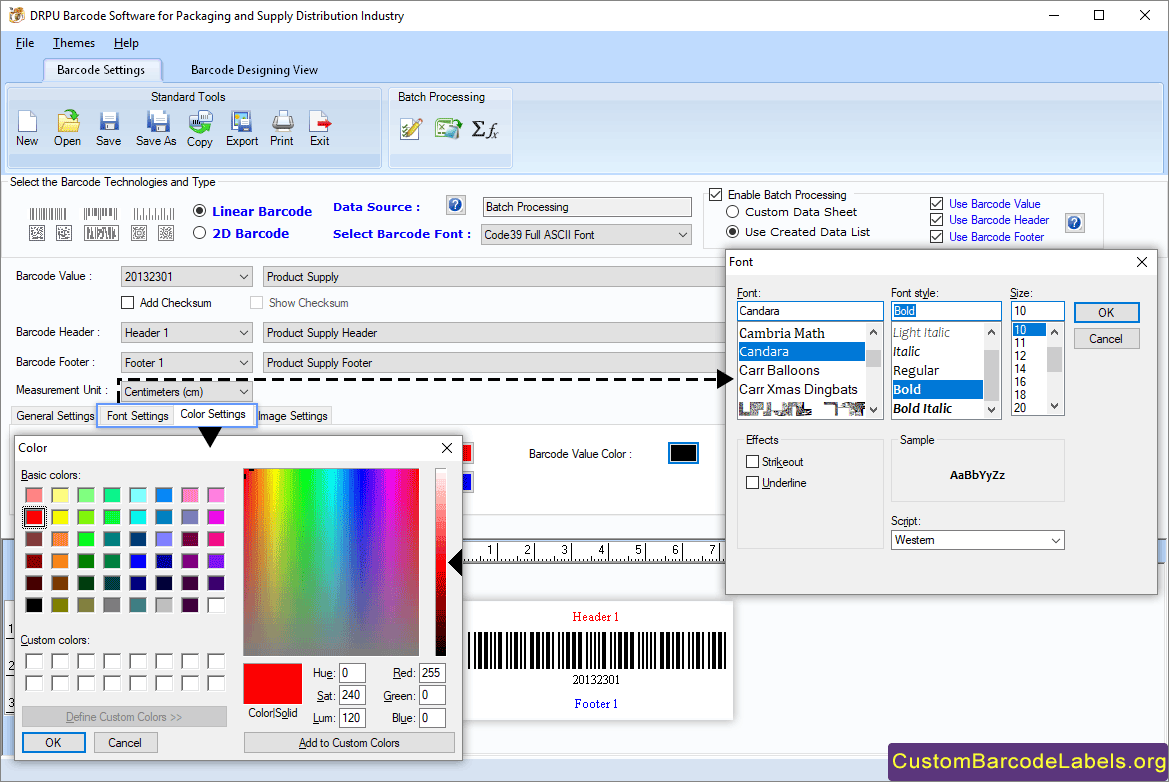
Task: Open the Barcode Footer dropdown
Action: click(x=244, y=362)
